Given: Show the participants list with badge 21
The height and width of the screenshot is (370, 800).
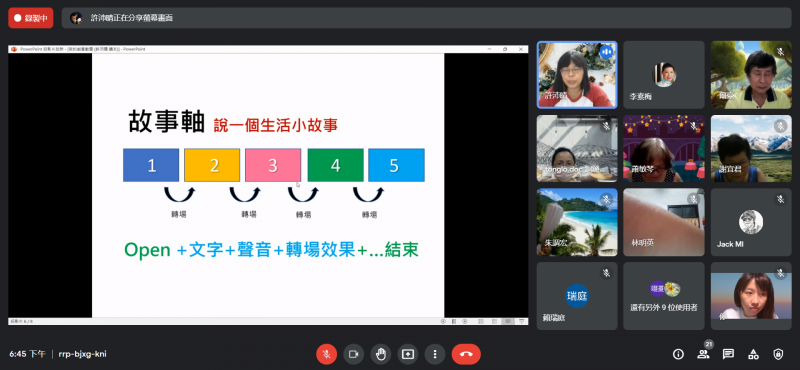Looking at the screenshot, I should point(703,354).
